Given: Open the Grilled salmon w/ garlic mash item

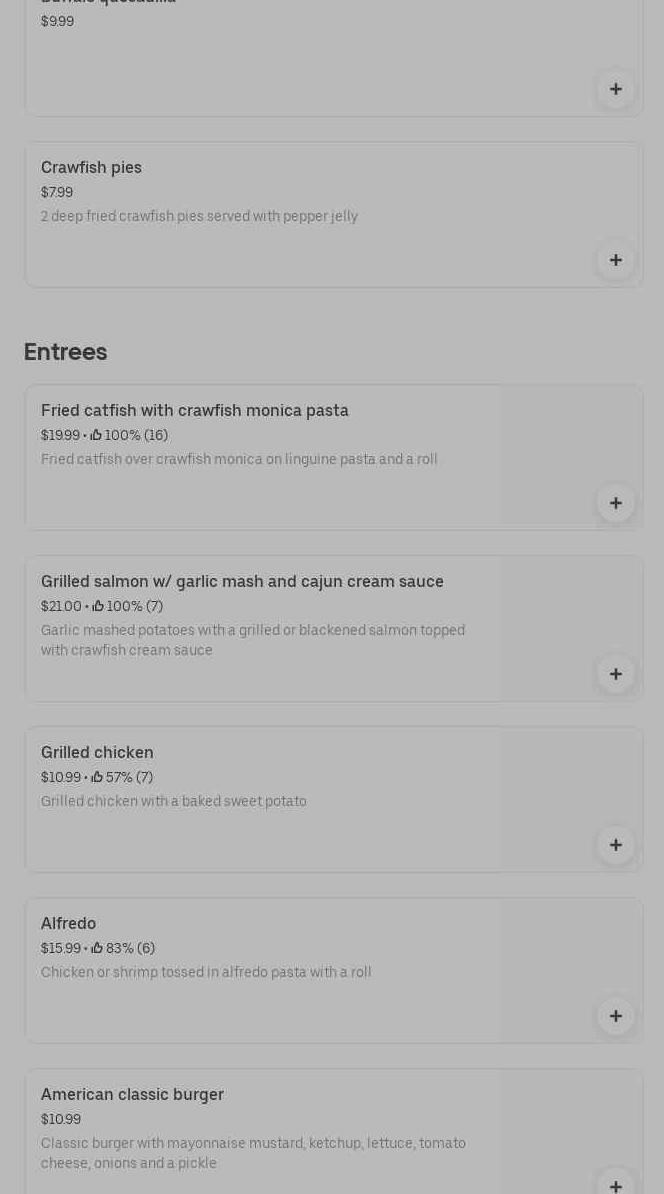Looking at the screenshot, I should pos(242,581).
